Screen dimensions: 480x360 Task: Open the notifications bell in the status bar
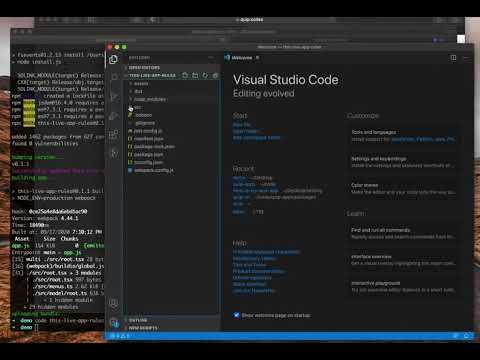[x=466, y=336]
